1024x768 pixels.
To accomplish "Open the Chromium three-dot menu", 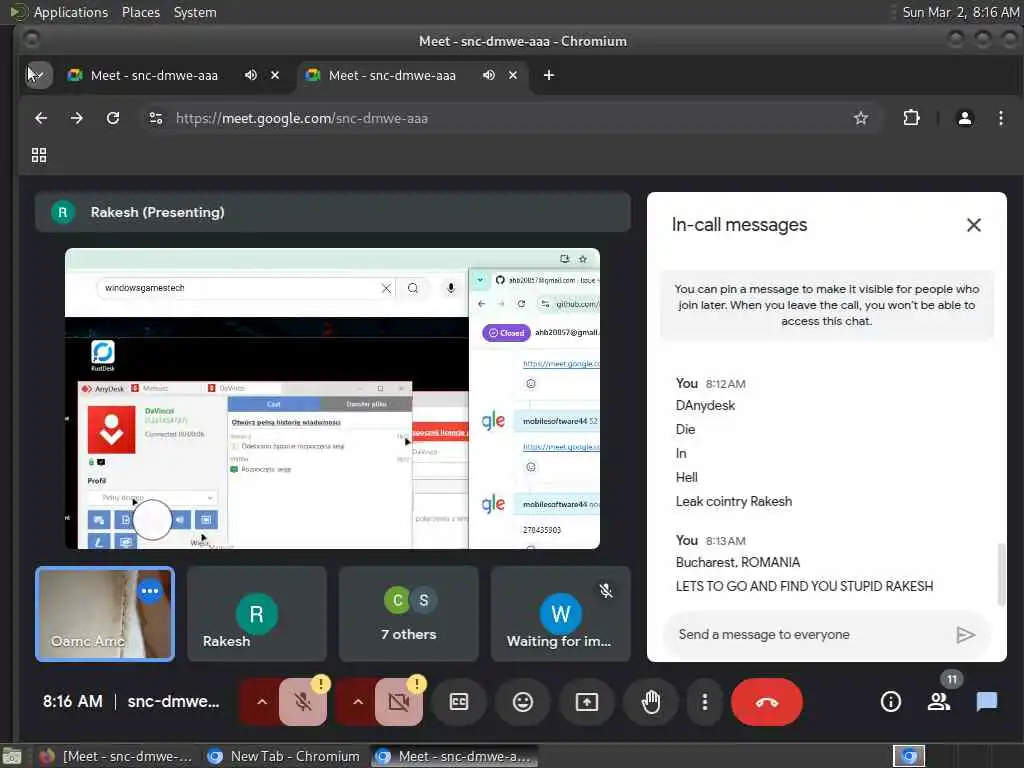I will [1000, 118].
